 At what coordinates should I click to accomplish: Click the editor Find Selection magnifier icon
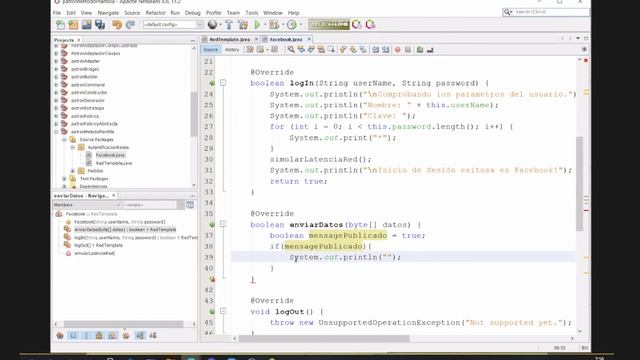pos(291,49)
